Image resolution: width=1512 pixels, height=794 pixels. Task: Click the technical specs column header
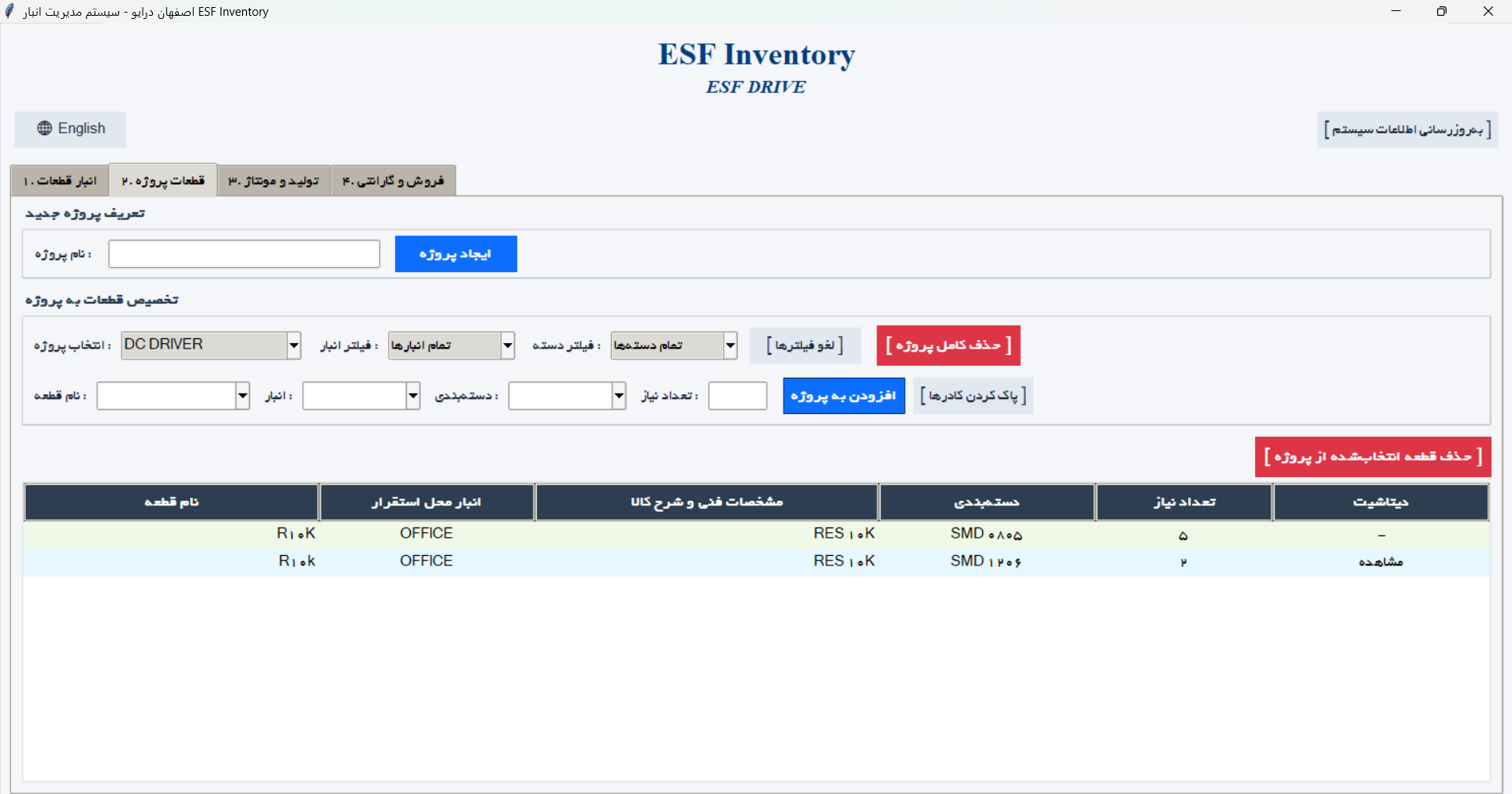coord(707,502)
